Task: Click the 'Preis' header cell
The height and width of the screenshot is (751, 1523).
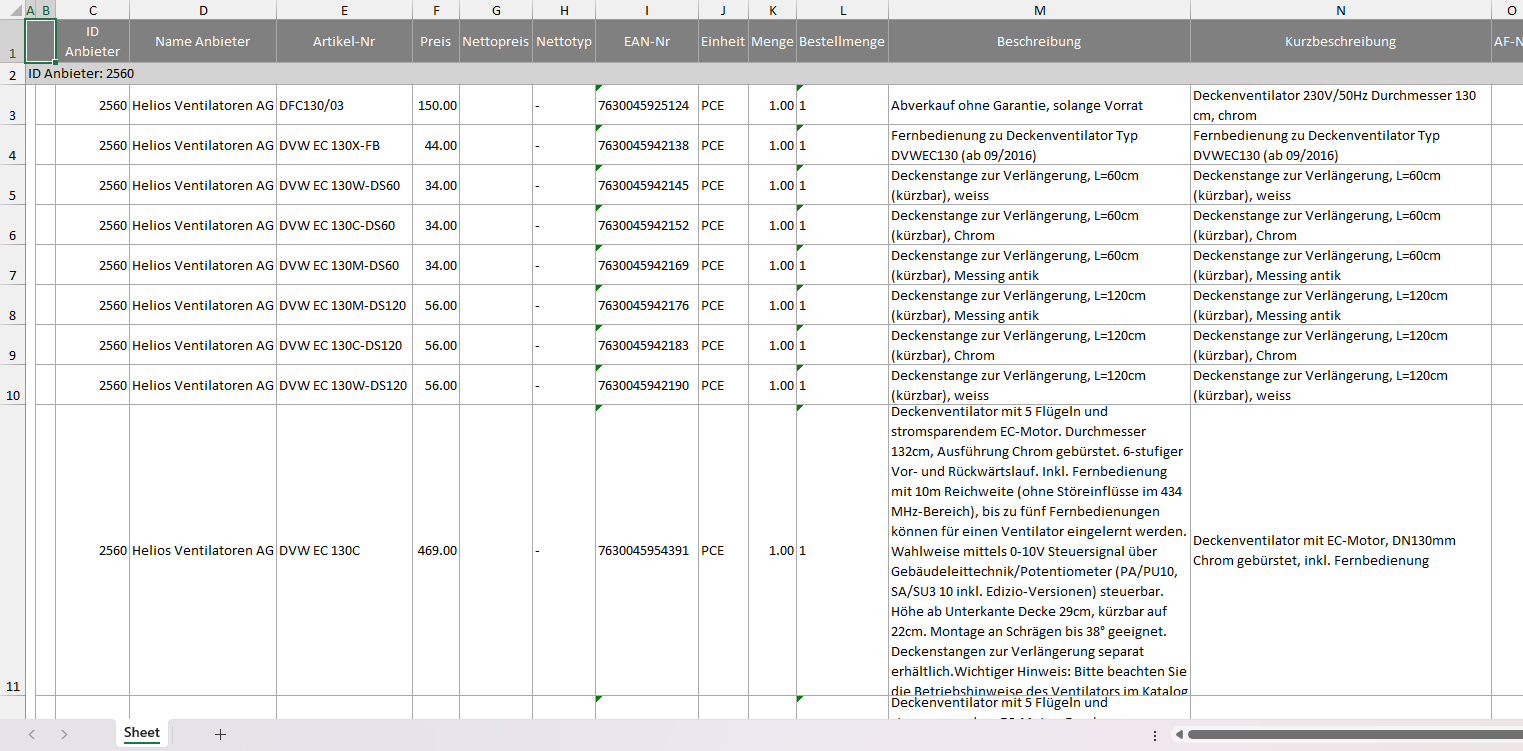Action: 436,41
